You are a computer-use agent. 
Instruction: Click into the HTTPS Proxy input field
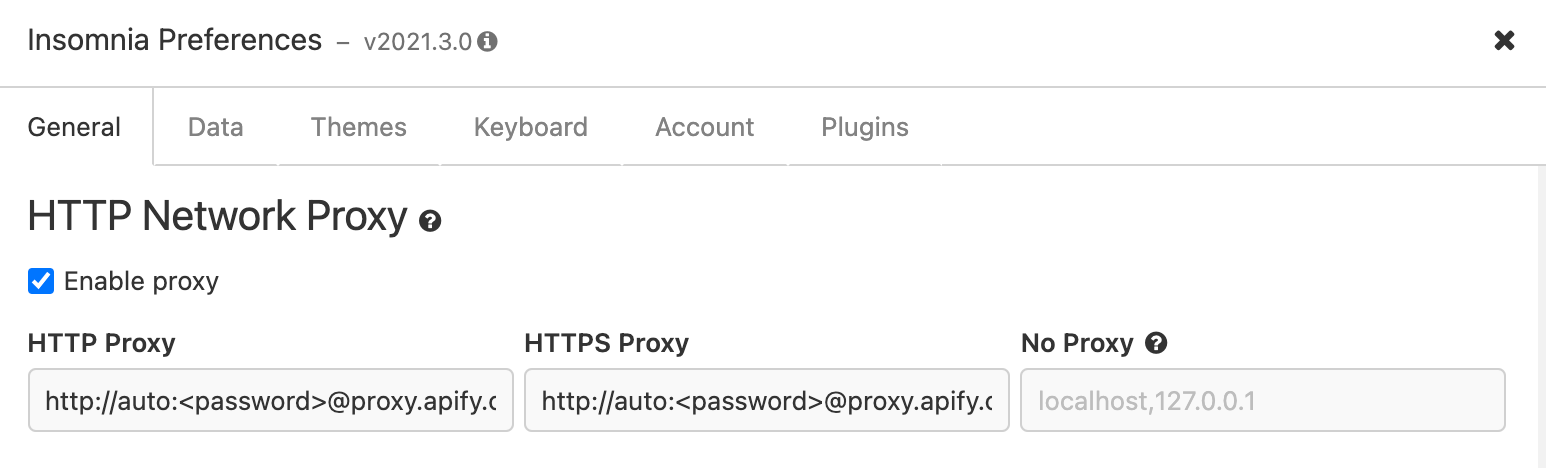point(766,401)
